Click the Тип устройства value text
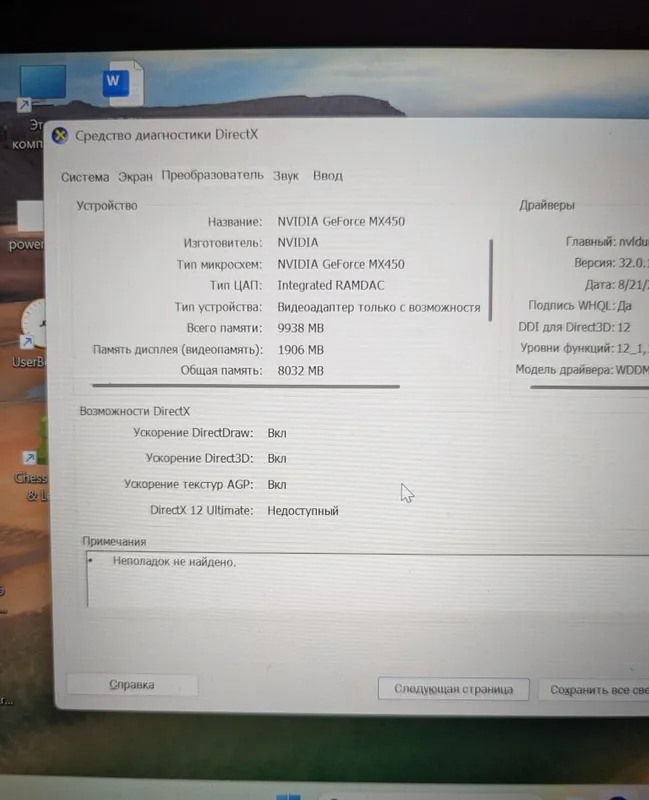The width and height of the screenshot is (649, 800). [379, 307]
